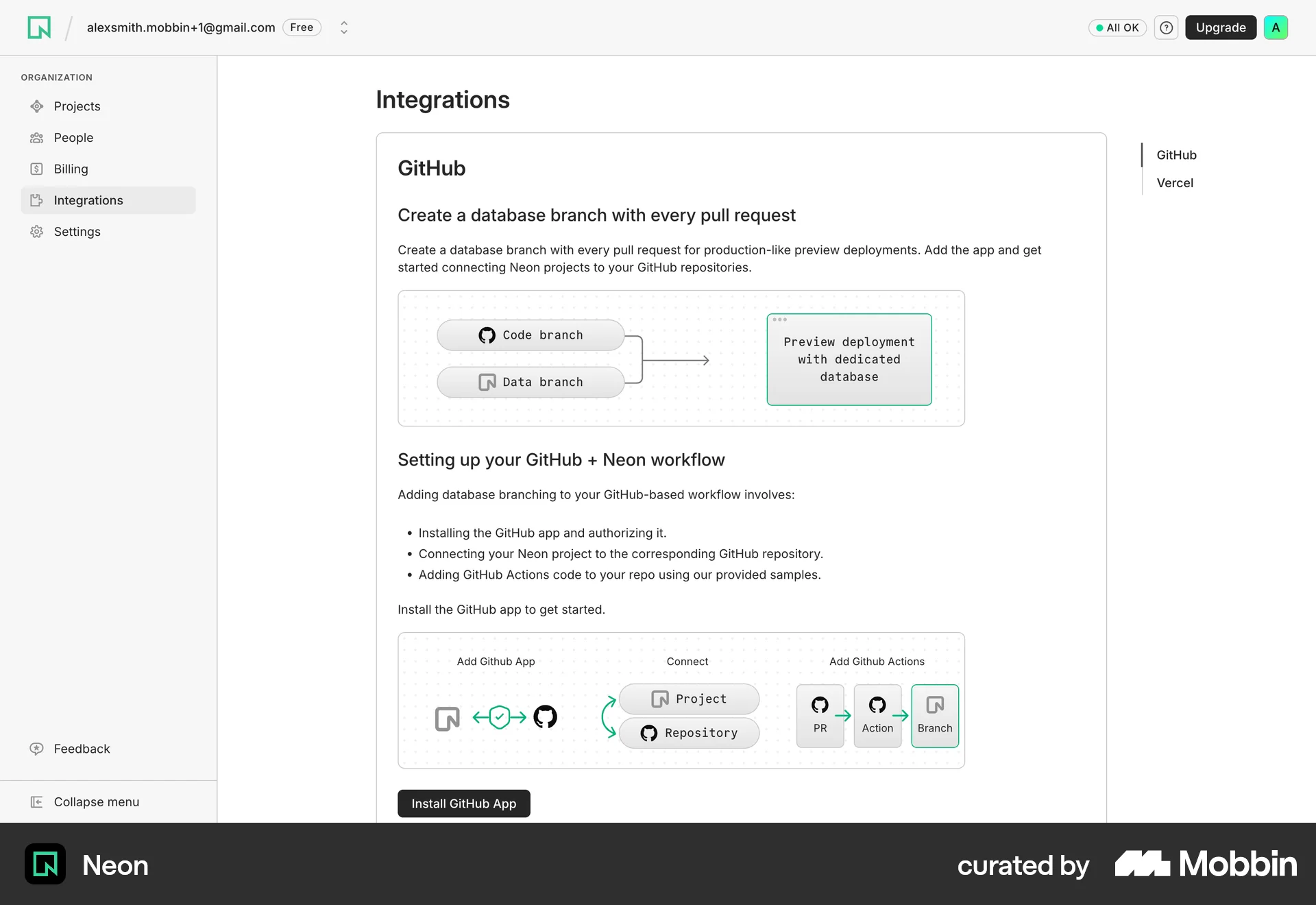Click the 'Add Github App' diagram label
This screenshot has height=905, width=1316.
[x=496, y=662]
